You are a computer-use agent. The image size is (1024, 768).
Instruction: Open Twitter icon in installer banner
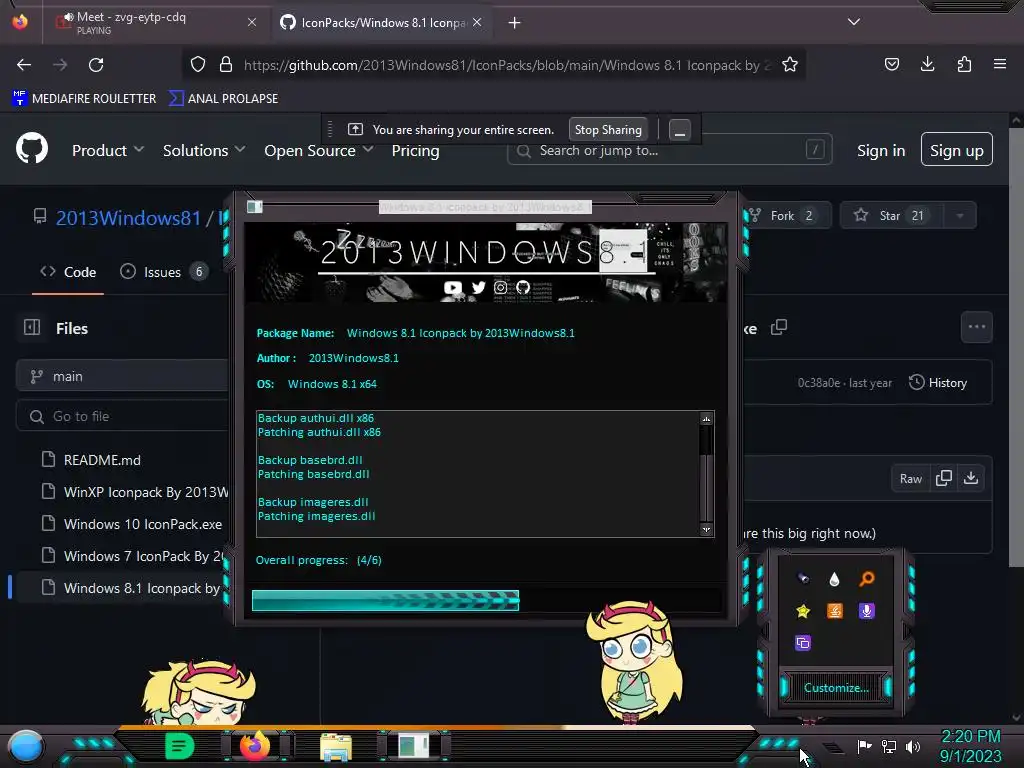click(479, 287)
